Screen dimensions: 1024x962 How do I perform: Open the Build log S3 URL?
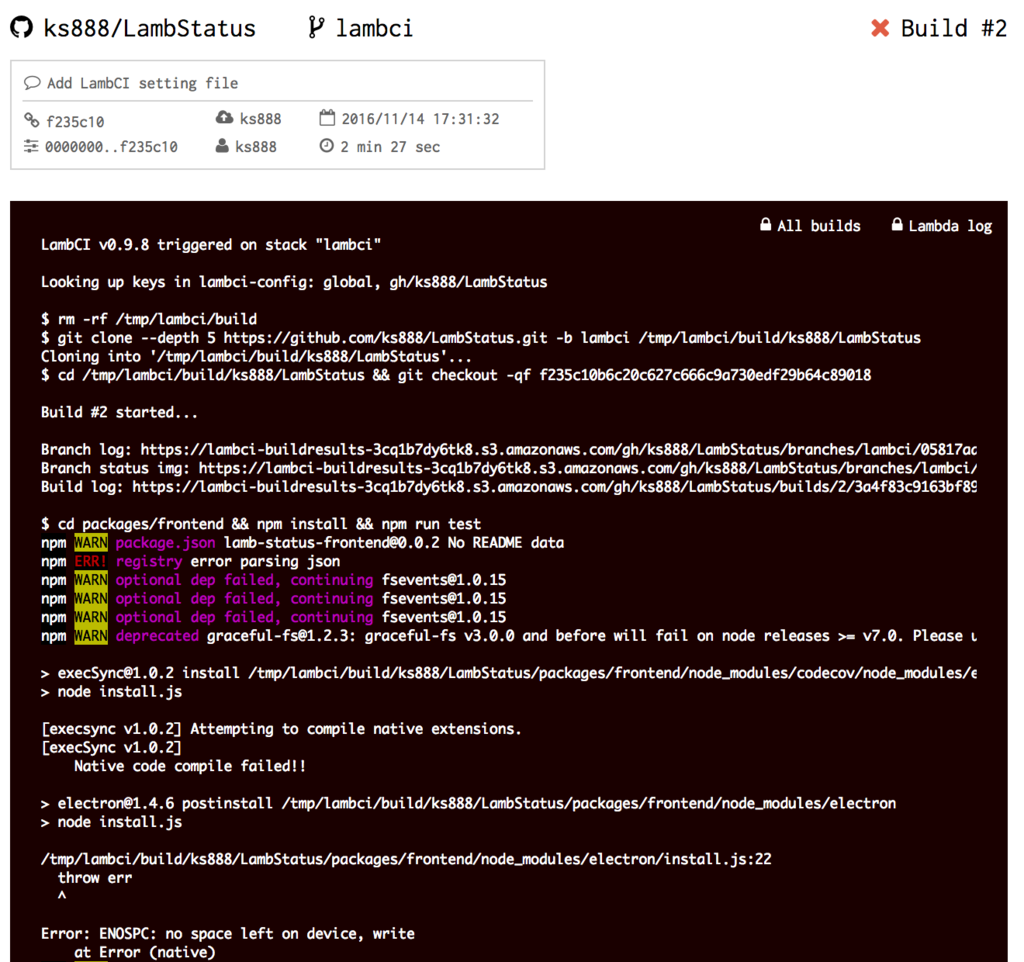click(554, 487)
